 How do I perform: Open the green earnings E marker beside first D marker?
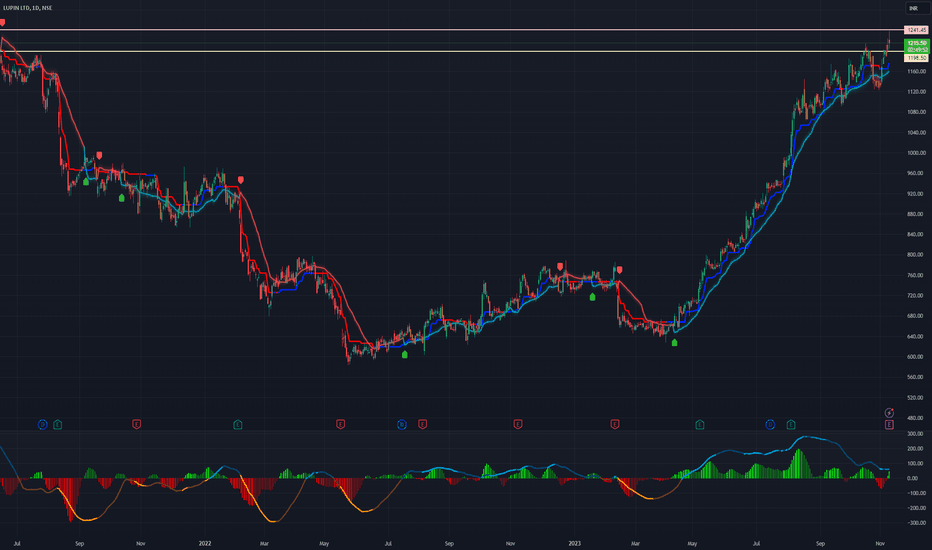(58, 425)
